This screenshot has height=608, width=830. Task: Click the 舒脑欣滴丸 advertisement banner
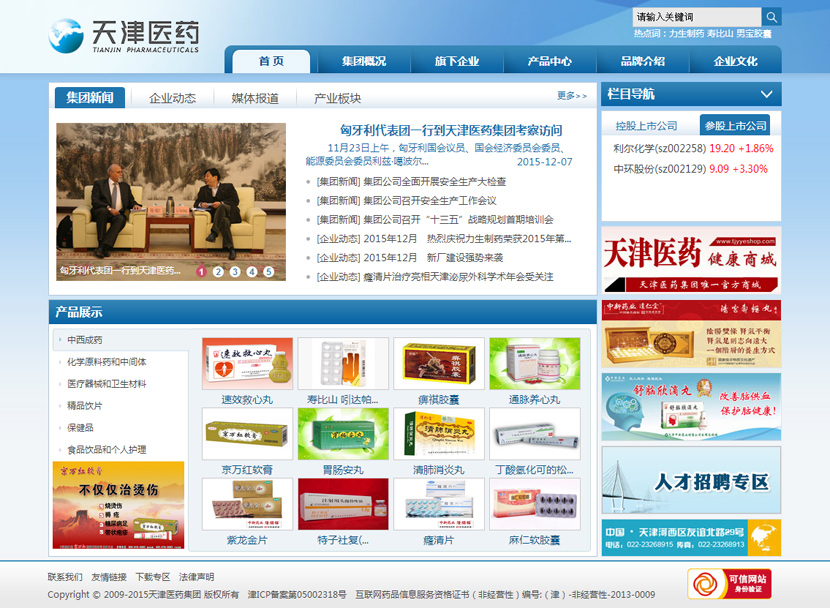(x=691, y=407)
